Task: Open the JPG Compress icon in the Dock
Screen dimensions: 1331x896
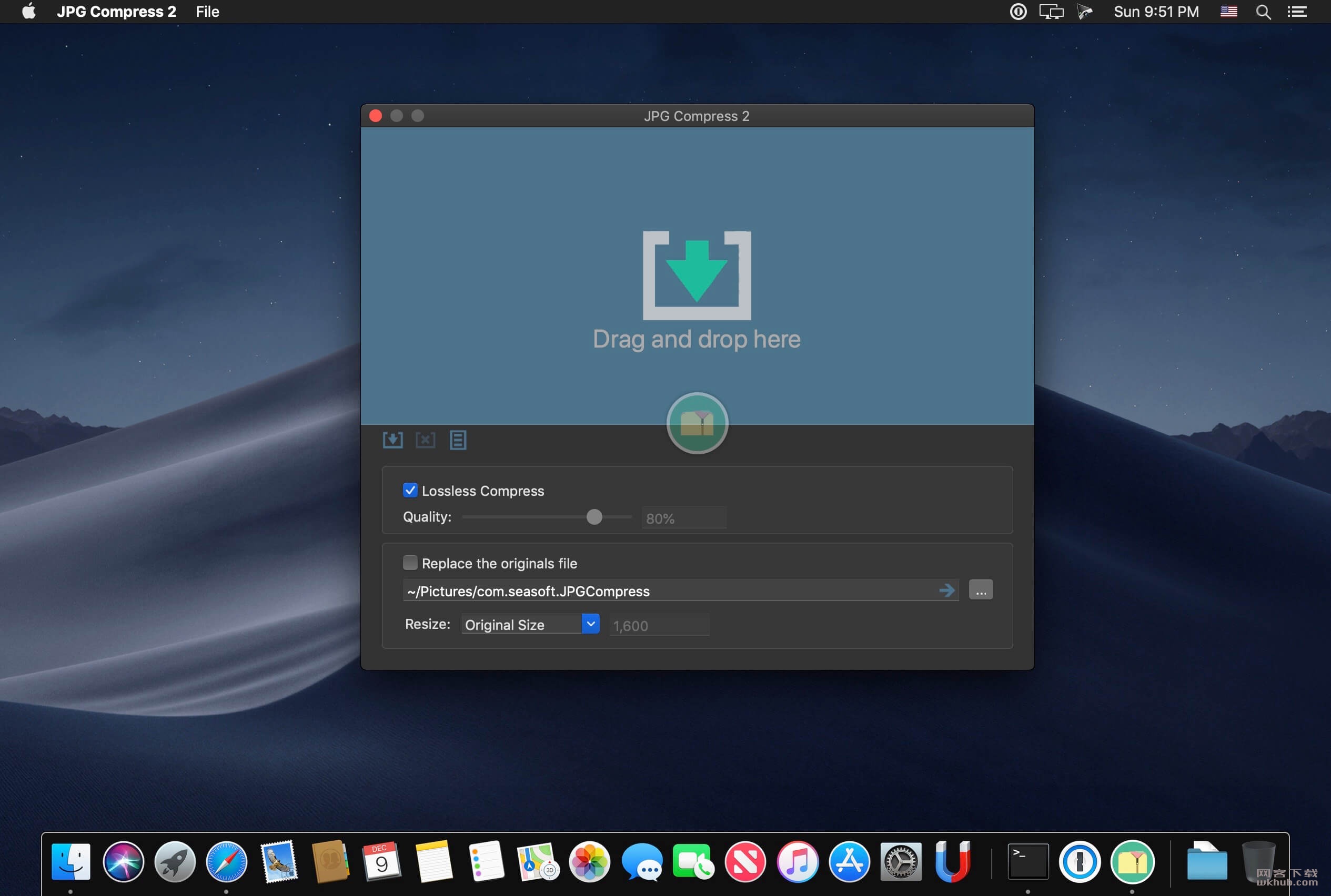Action: 1132,861
